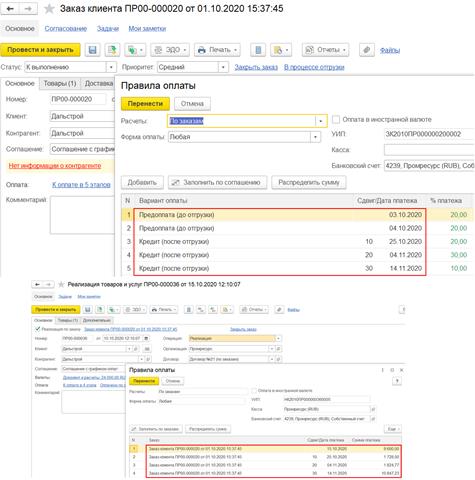This screenshot has height=480, width=475.
Task: Click the post document icon beside save
Action: (112, 50)
